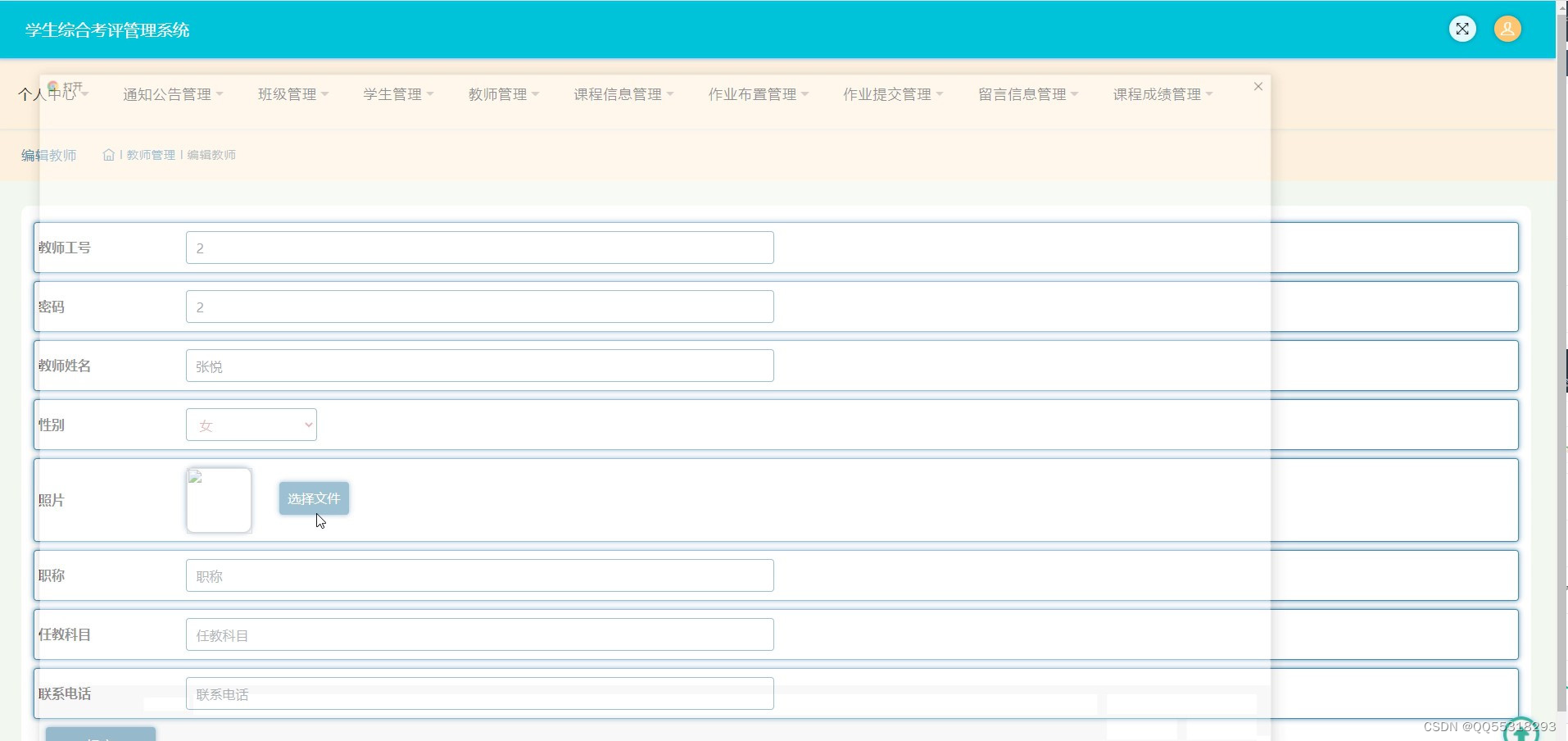Screen dimensions: 1568x741
Task: Open the user avatar icon menu
Action: (x=1507, y=29)
